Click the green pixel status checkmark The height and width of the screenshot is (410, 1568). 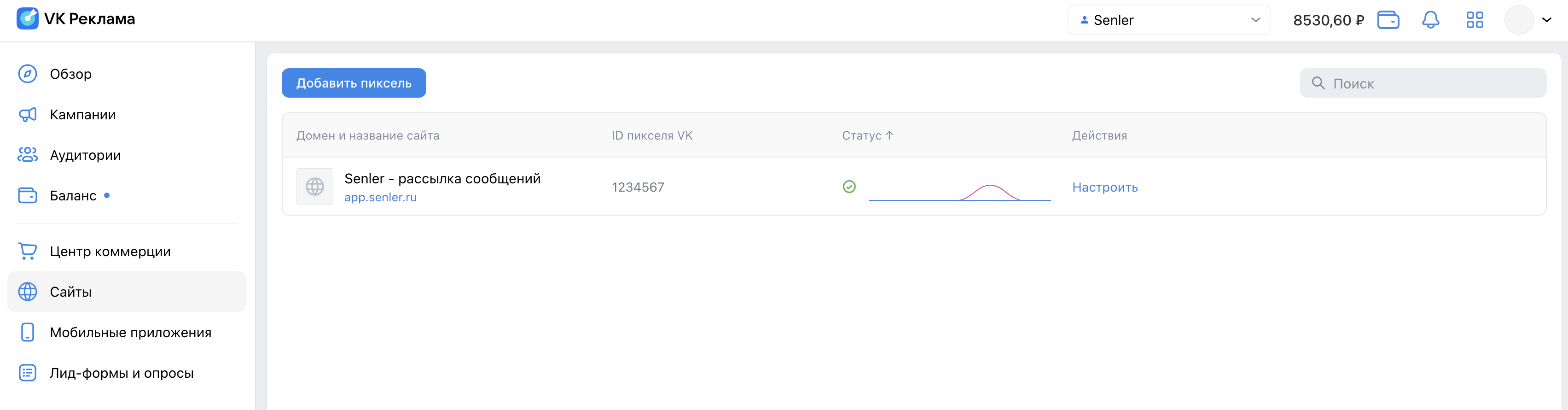849,187
